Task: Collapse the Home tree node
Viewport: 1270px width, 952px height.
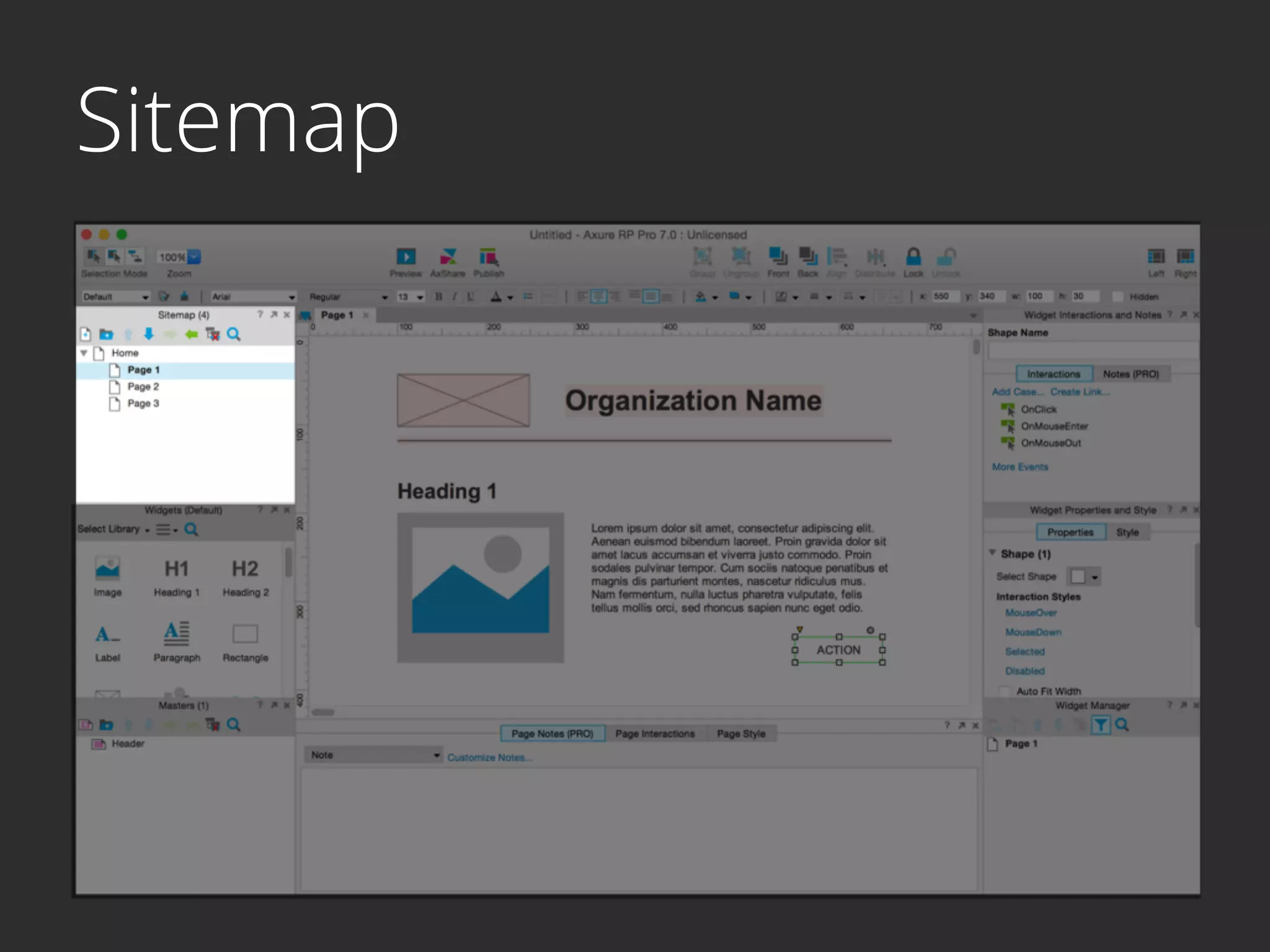Action: tap(84, 353)
